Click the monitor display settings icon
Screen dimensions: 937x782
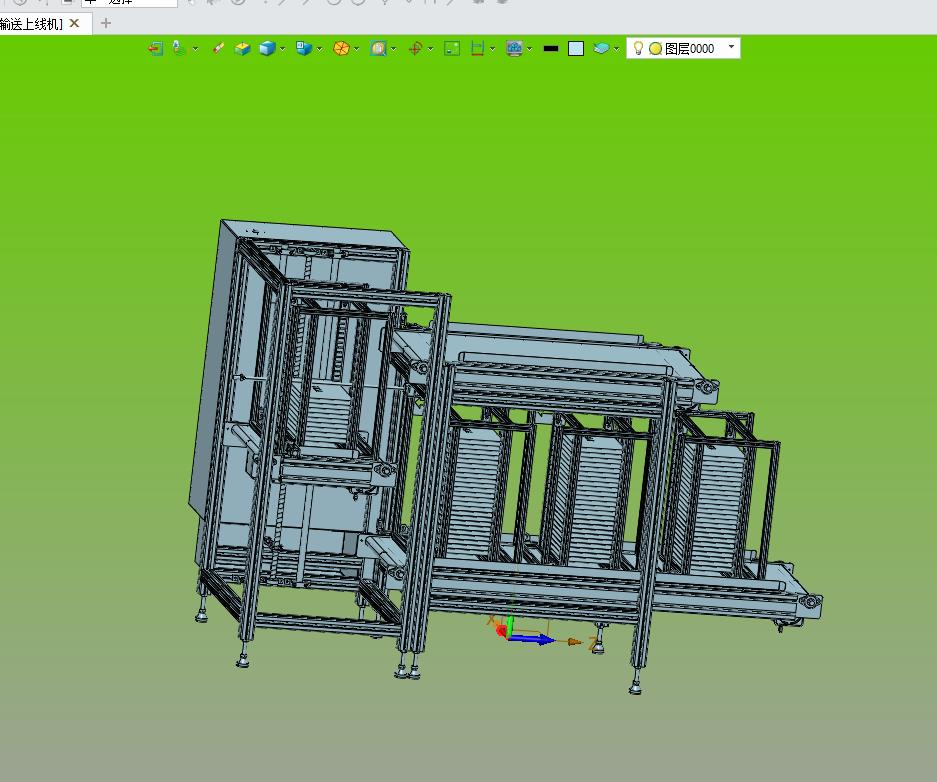(514, 48)
